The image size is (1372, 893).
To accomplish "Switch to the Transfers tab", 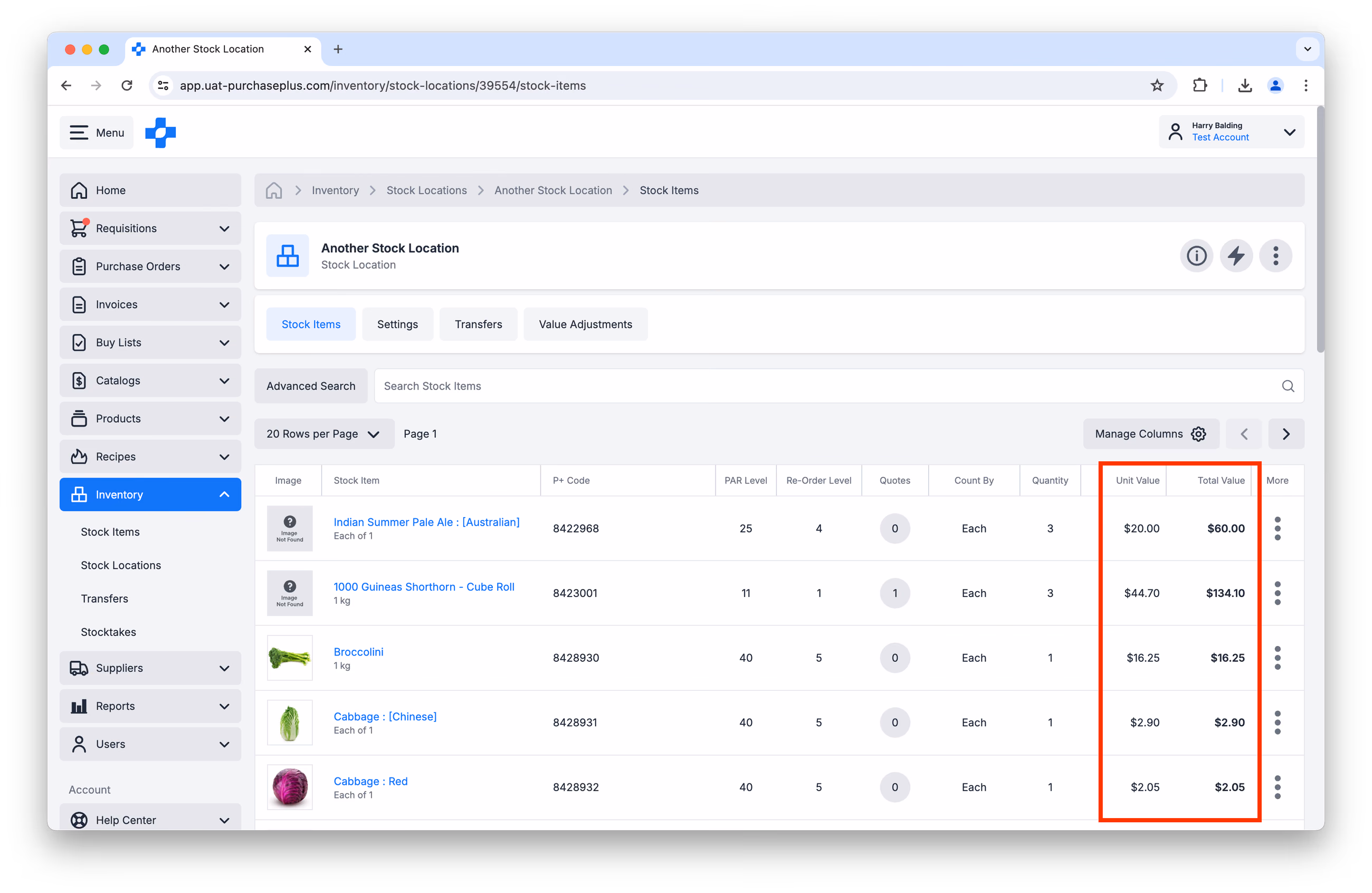I will (x=478, y=325).
